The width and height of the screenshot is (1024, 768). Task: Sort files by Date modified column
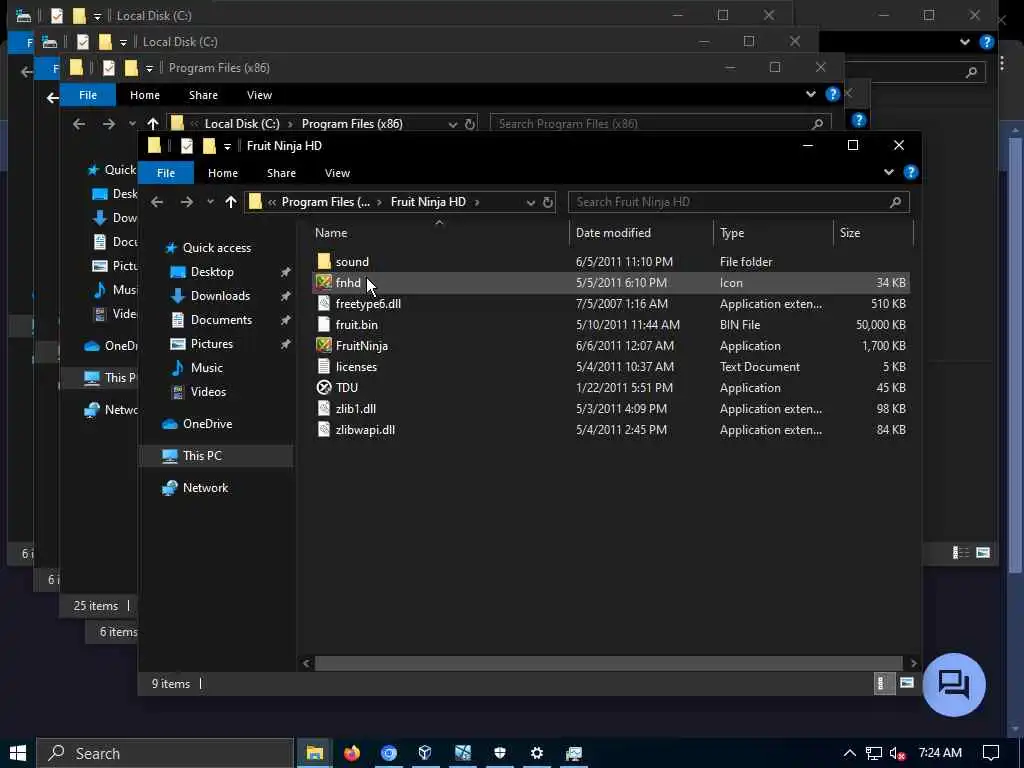(613, 233)
